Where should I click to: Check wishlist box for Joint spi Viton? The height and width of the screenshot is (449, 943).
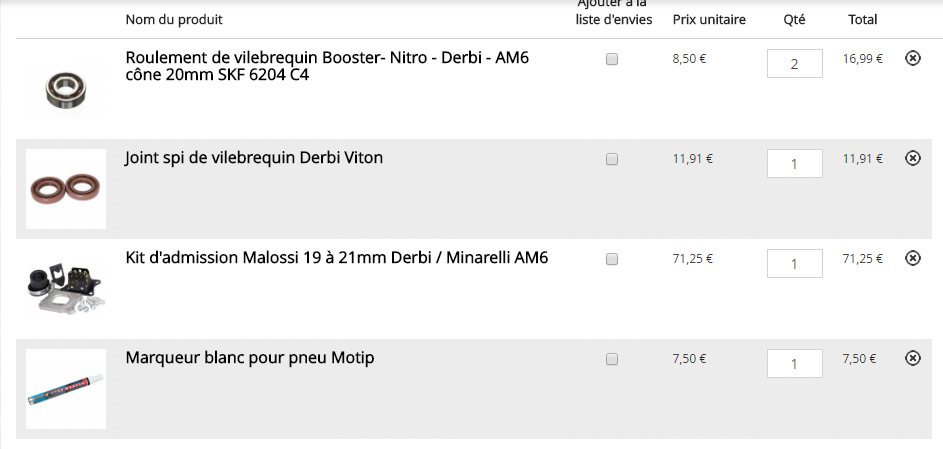pyautogui.click(x=612, y=159)
